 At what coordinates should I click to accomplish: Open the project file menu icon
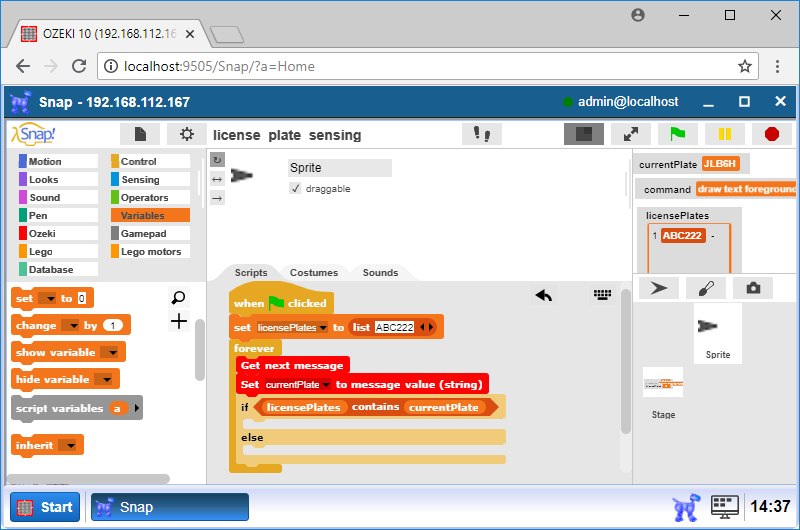(x=140, y=134)
